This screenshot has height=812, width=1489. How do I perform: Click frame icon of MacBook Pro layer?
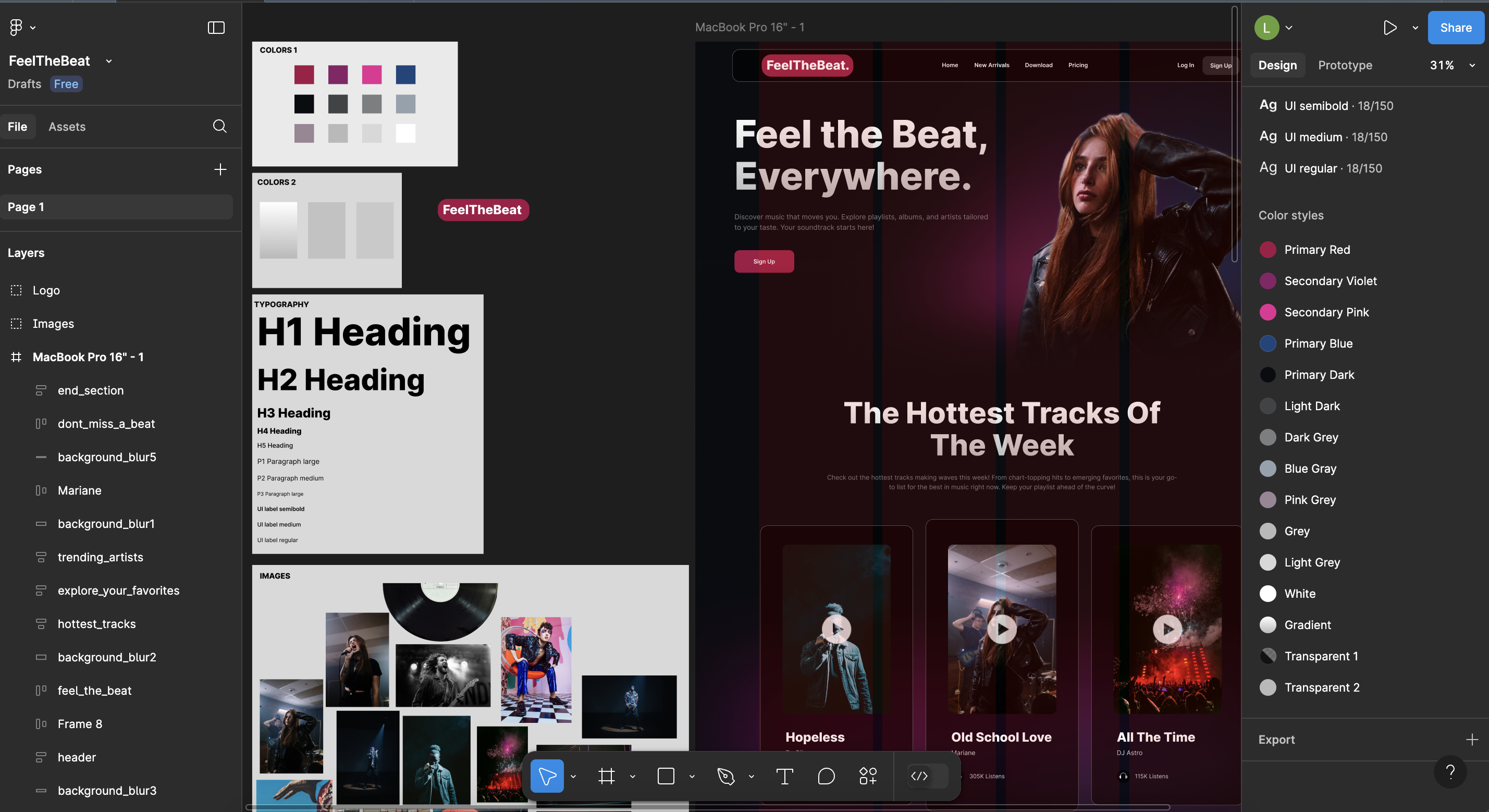tap(16, 357)
